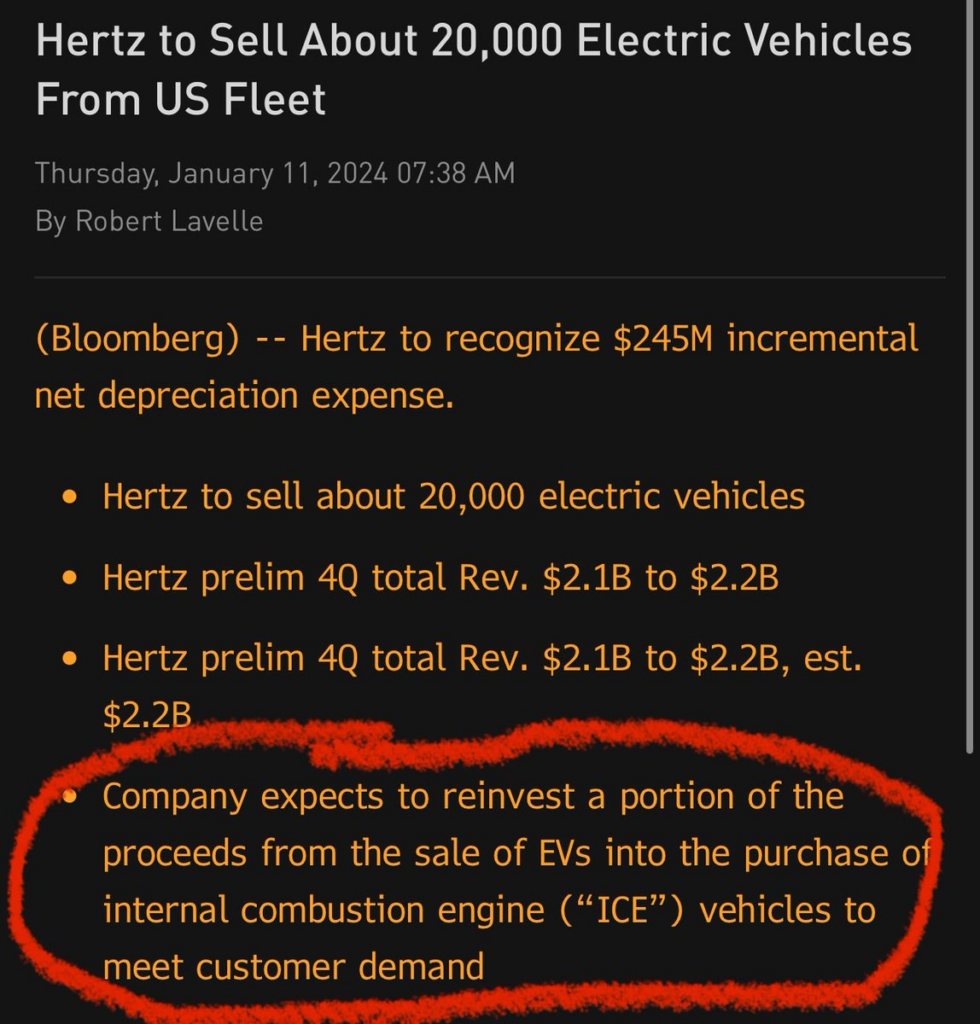Click the "net depreciation expense" text

pos(244,396)
